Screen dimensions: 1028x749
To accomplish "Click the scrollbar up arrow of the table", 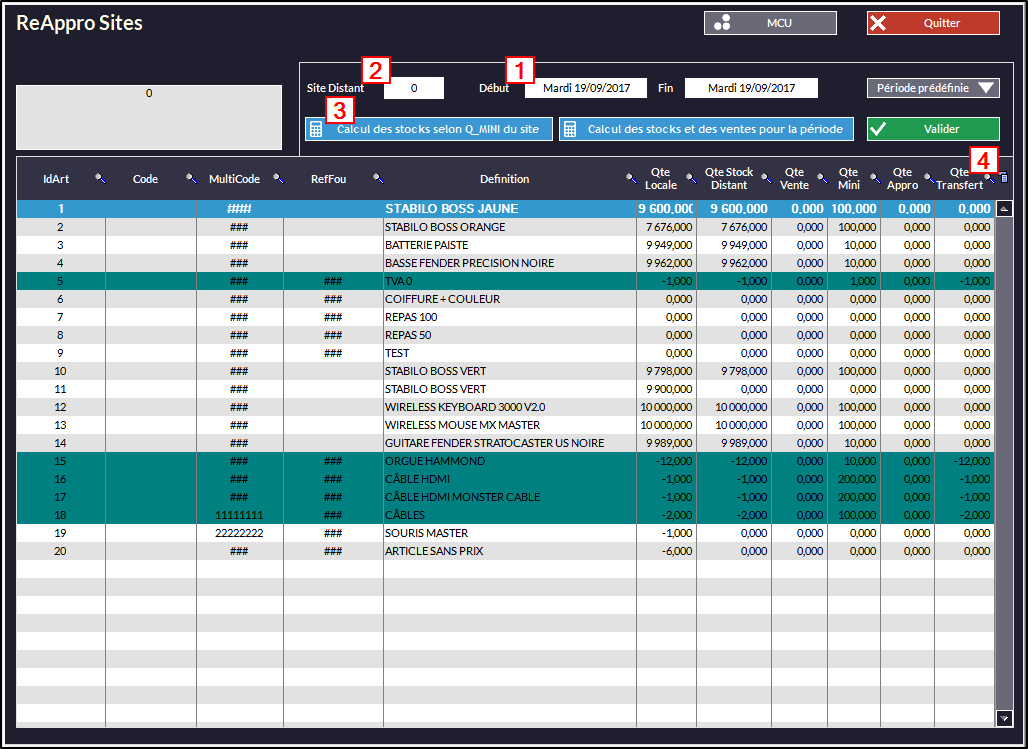I will tap(1004, 209).
